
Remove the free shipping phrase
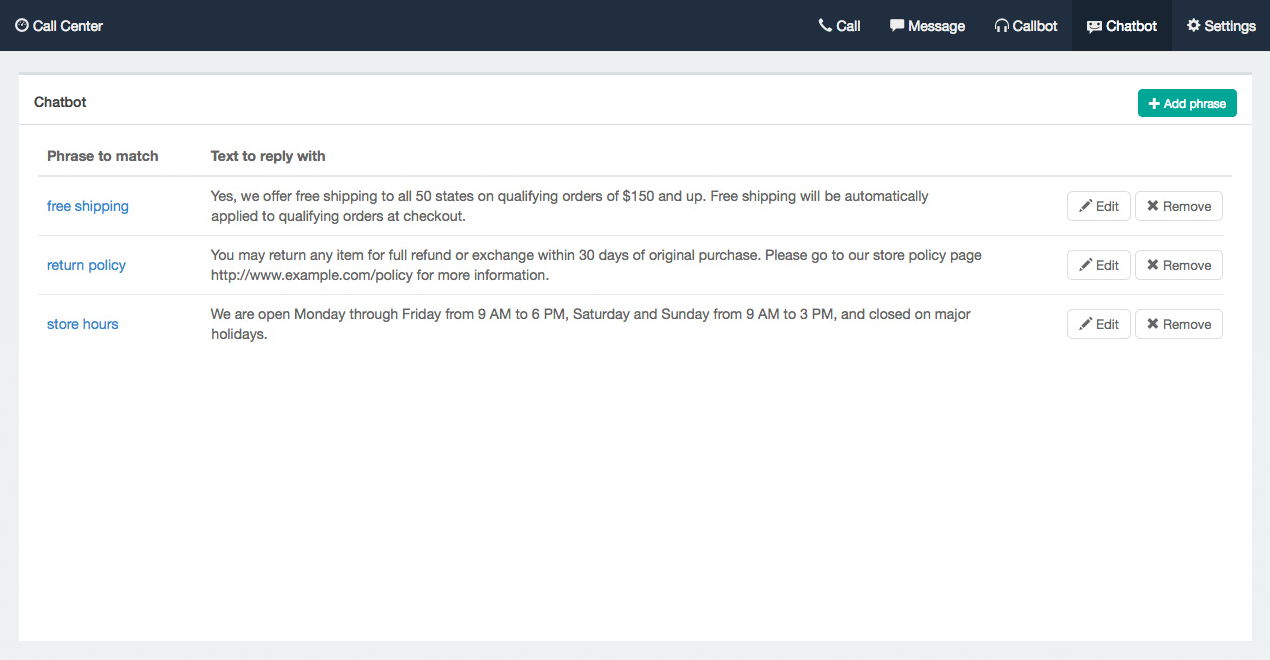pos(1179,206)
